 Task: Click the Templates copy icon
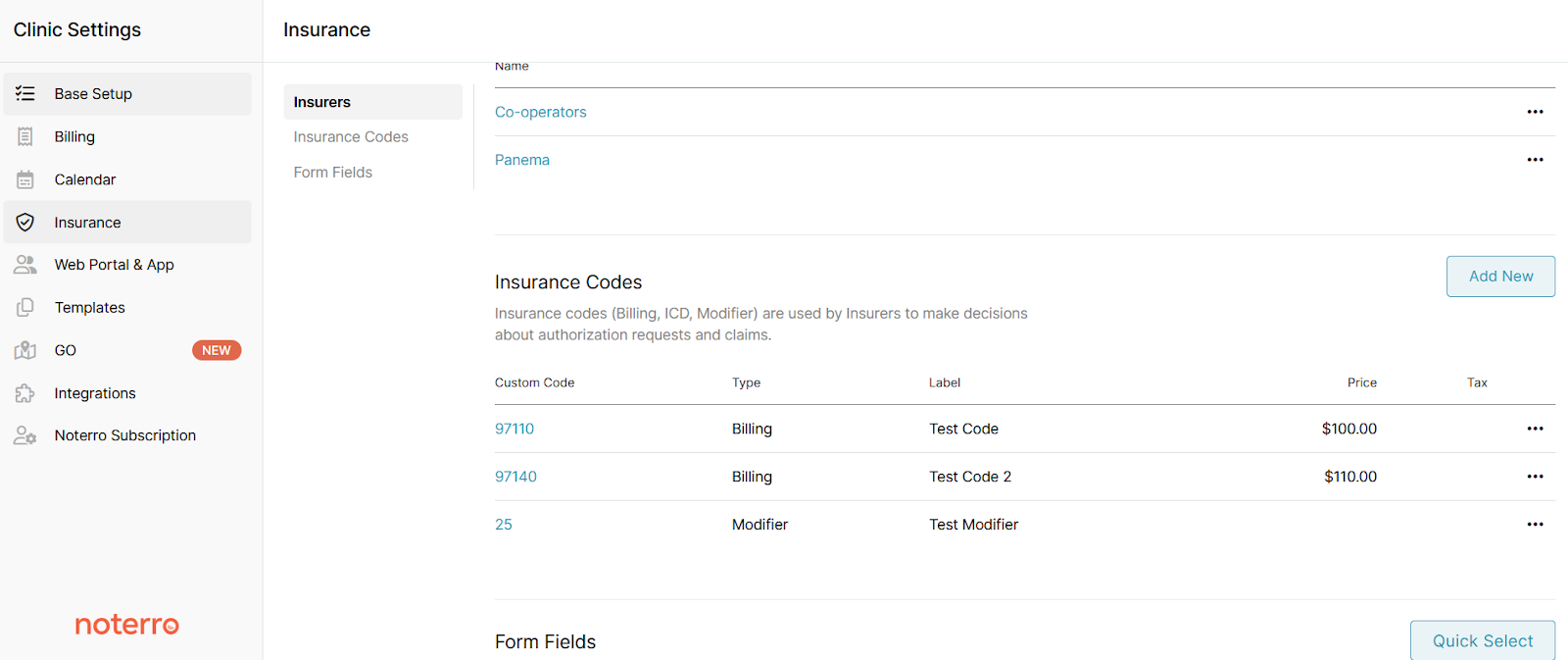click(25, 307)
